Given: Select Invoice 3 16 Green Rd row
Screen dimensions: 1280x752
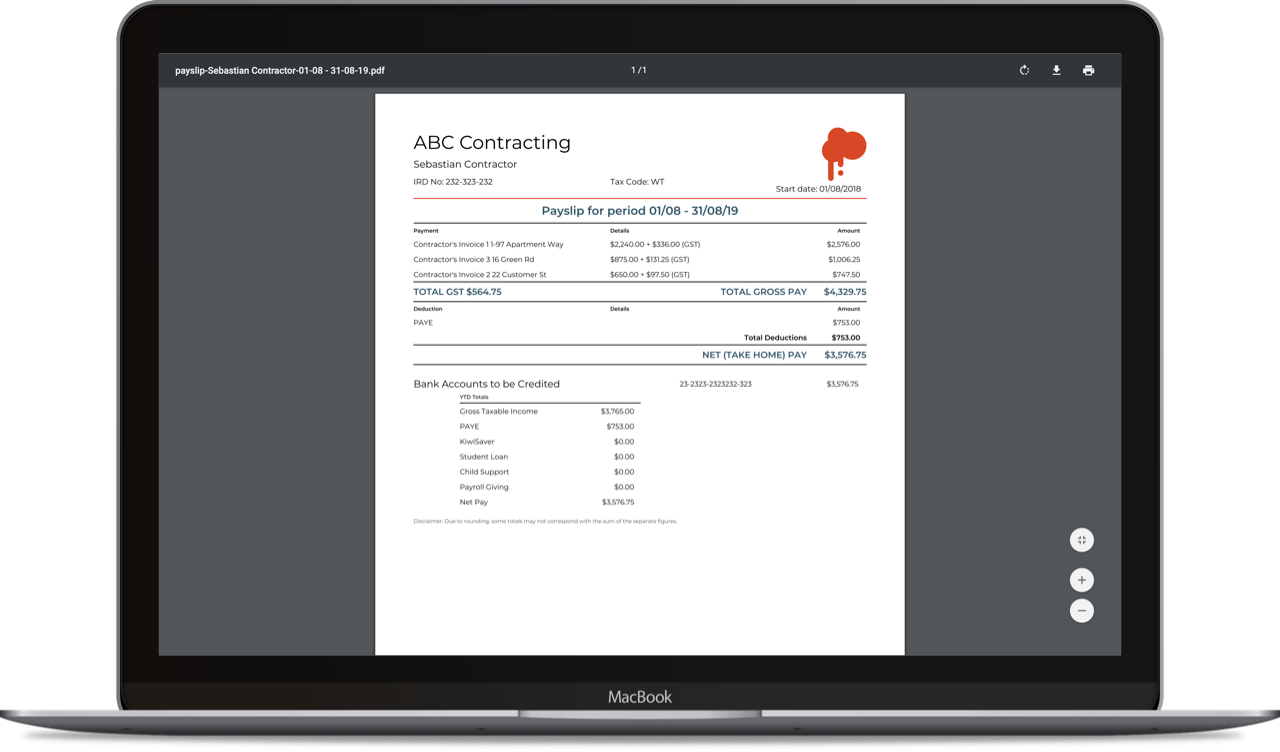Looking at the screenshot, I should tap(640, 259).
